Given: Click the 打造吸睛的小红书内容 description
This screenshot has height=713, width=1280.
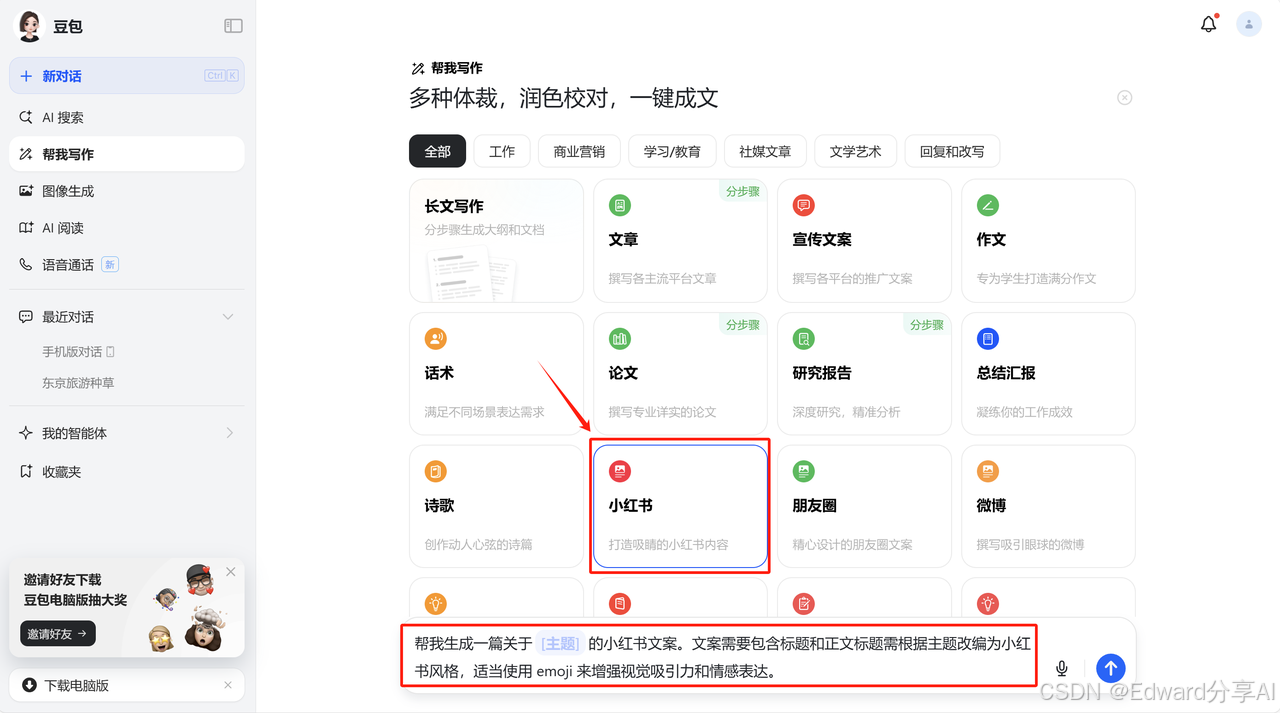Looking at the screenshot, I should (668, 544).
